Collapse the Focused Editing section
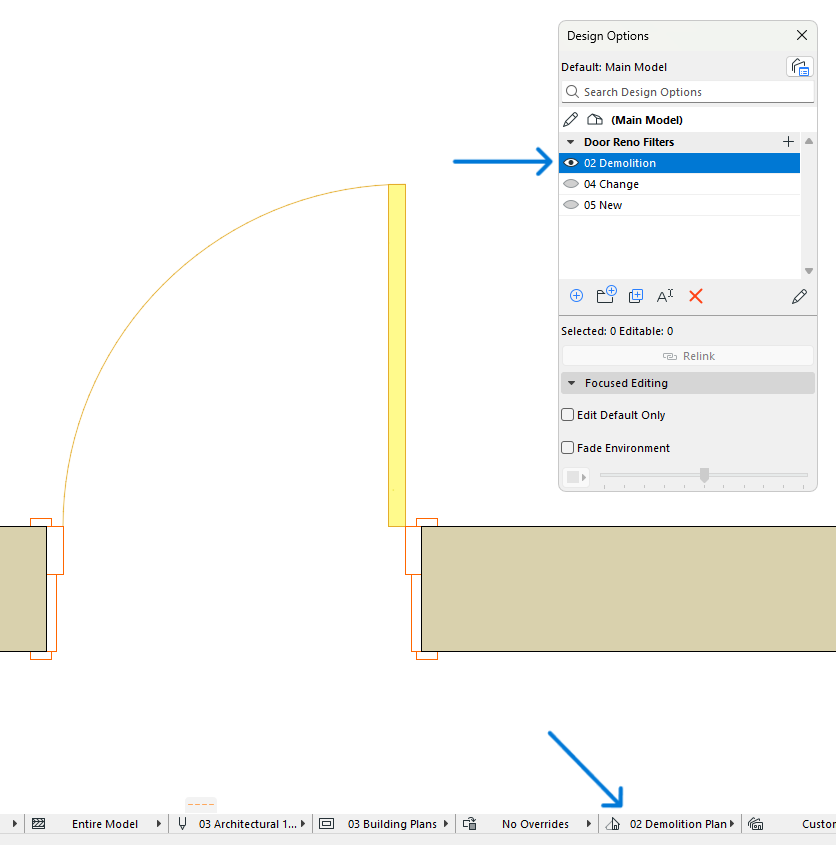This screenshot has width=836, height=845. pyautogui.click(x=572, y=383)
